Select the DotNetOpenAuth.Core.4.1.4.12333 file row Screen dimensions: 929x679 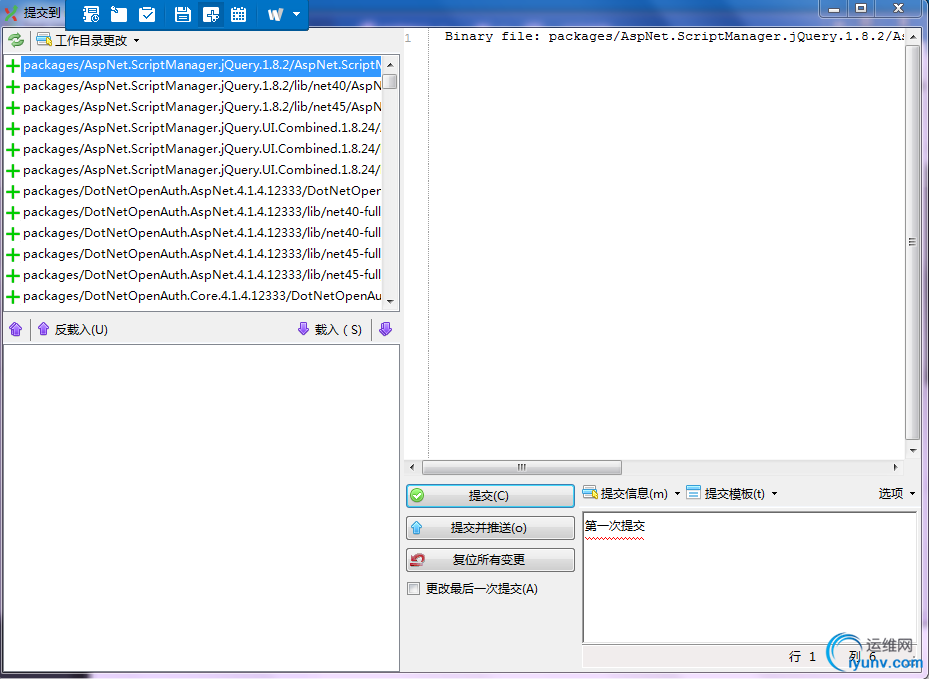click(x=193, y=296)
